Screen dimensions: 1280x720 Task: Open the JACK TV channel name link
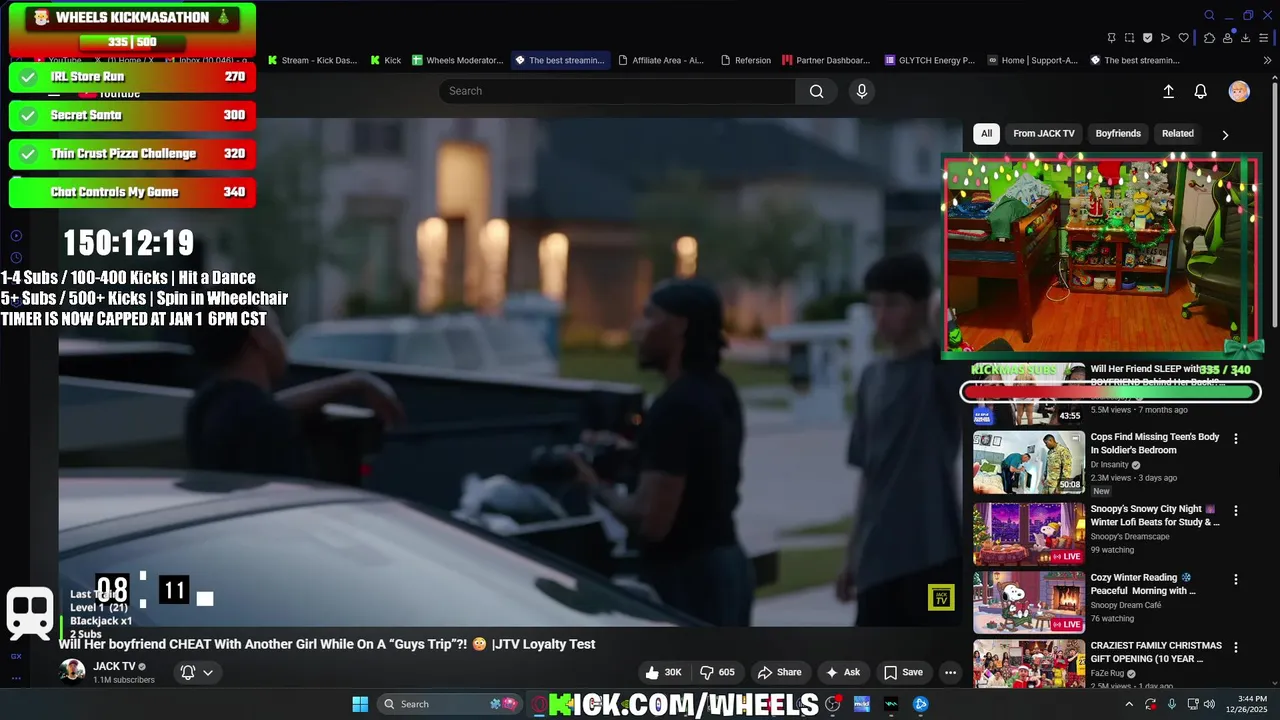tap(114, 666)
